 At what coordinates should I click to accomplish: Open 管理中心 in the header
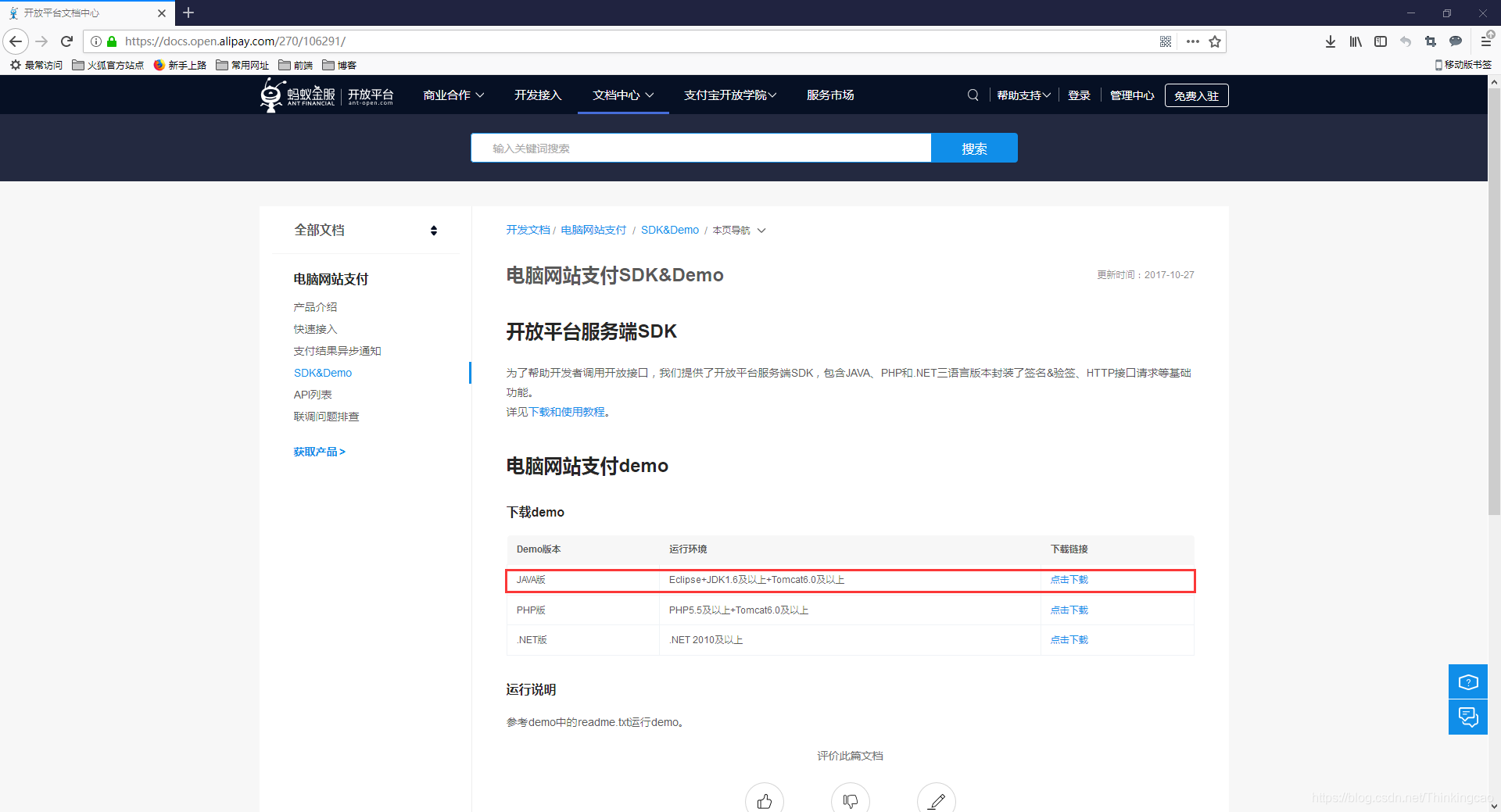[x=1132, y=95]
